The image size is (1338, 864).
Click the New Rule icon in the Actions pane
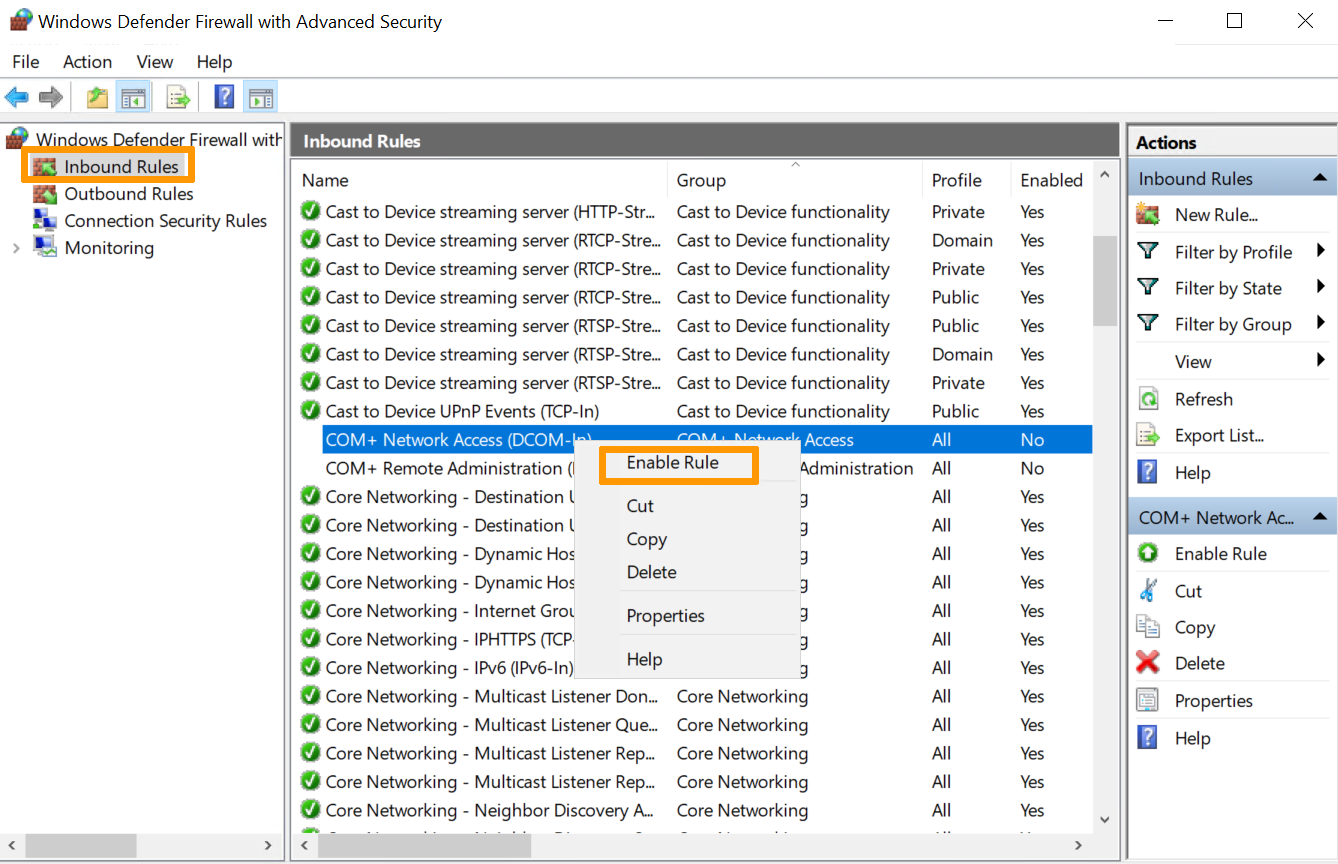(1148, 215)
